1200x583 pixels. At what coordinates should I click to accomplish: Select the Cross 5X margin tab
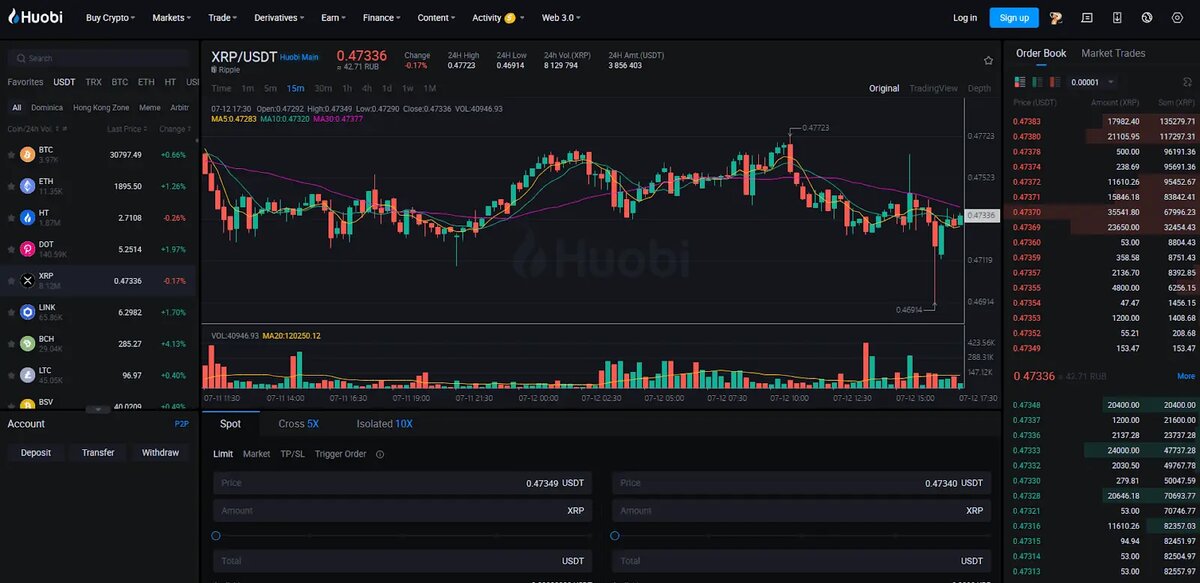(x=298, y=424)
